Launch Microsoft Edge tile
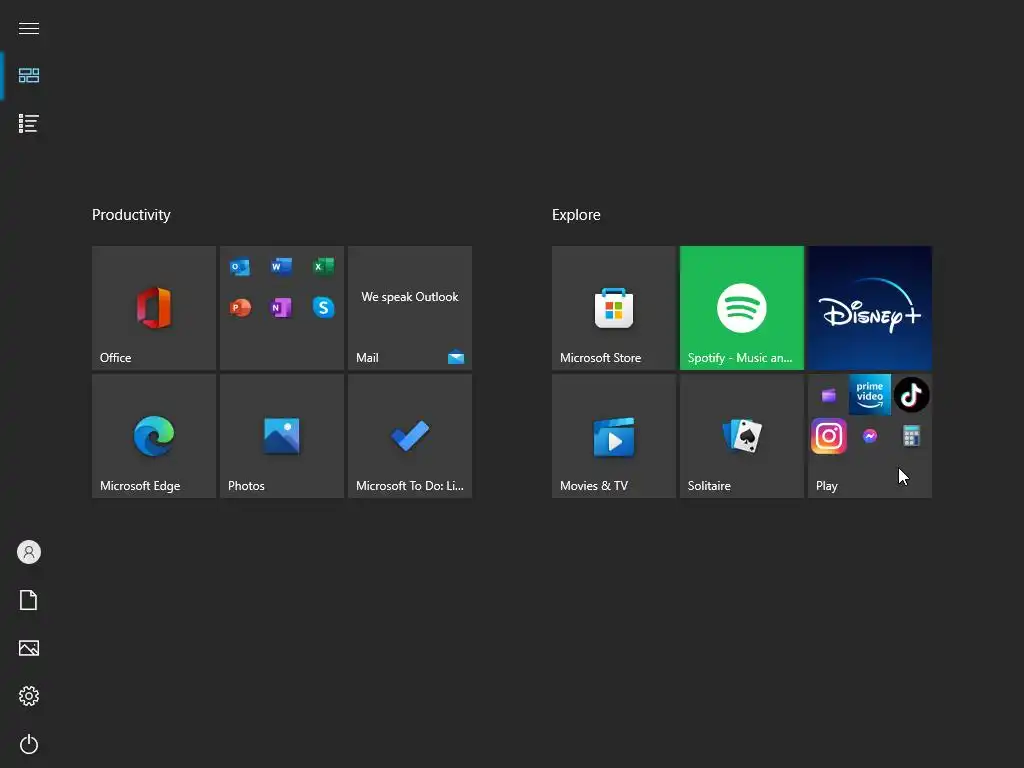 click(x=154, y=436)
